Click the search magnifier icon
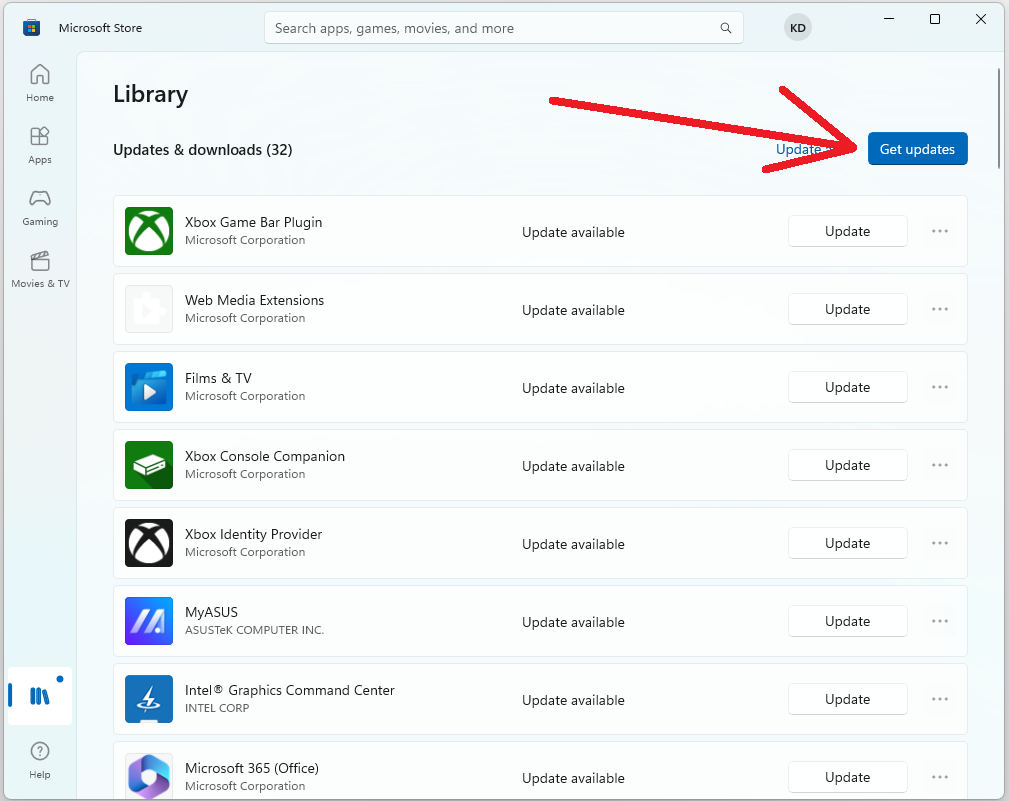Screen dimensions: 1009x801 click(x=726, y=28)
